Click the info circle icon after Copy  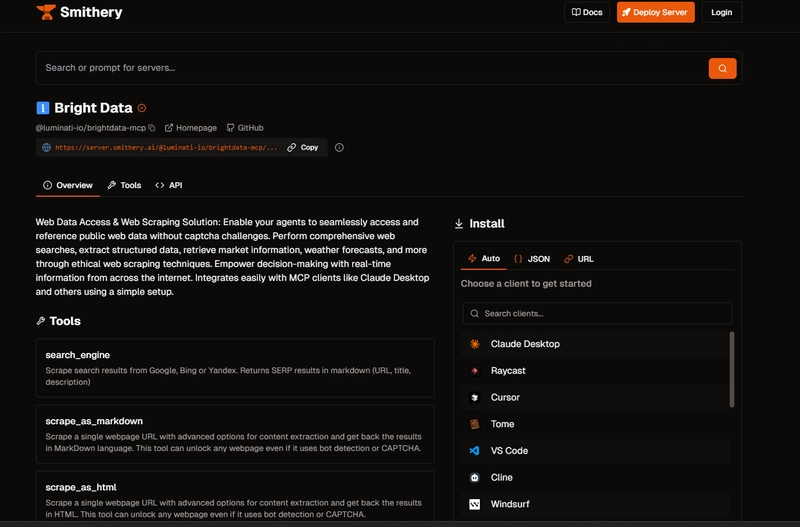pos(339,147)
